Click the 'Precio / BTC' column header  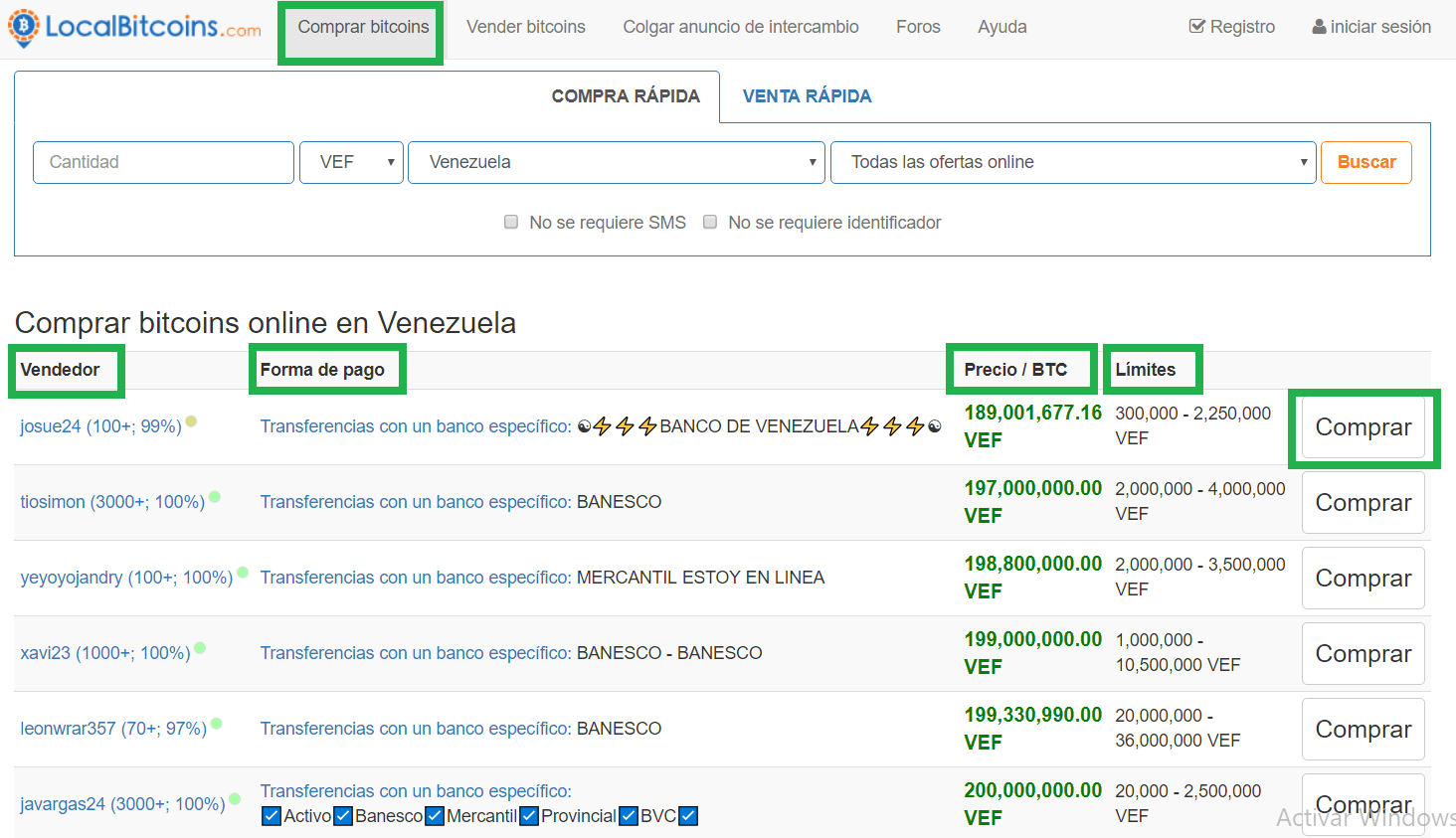[x=1015, y=370]
